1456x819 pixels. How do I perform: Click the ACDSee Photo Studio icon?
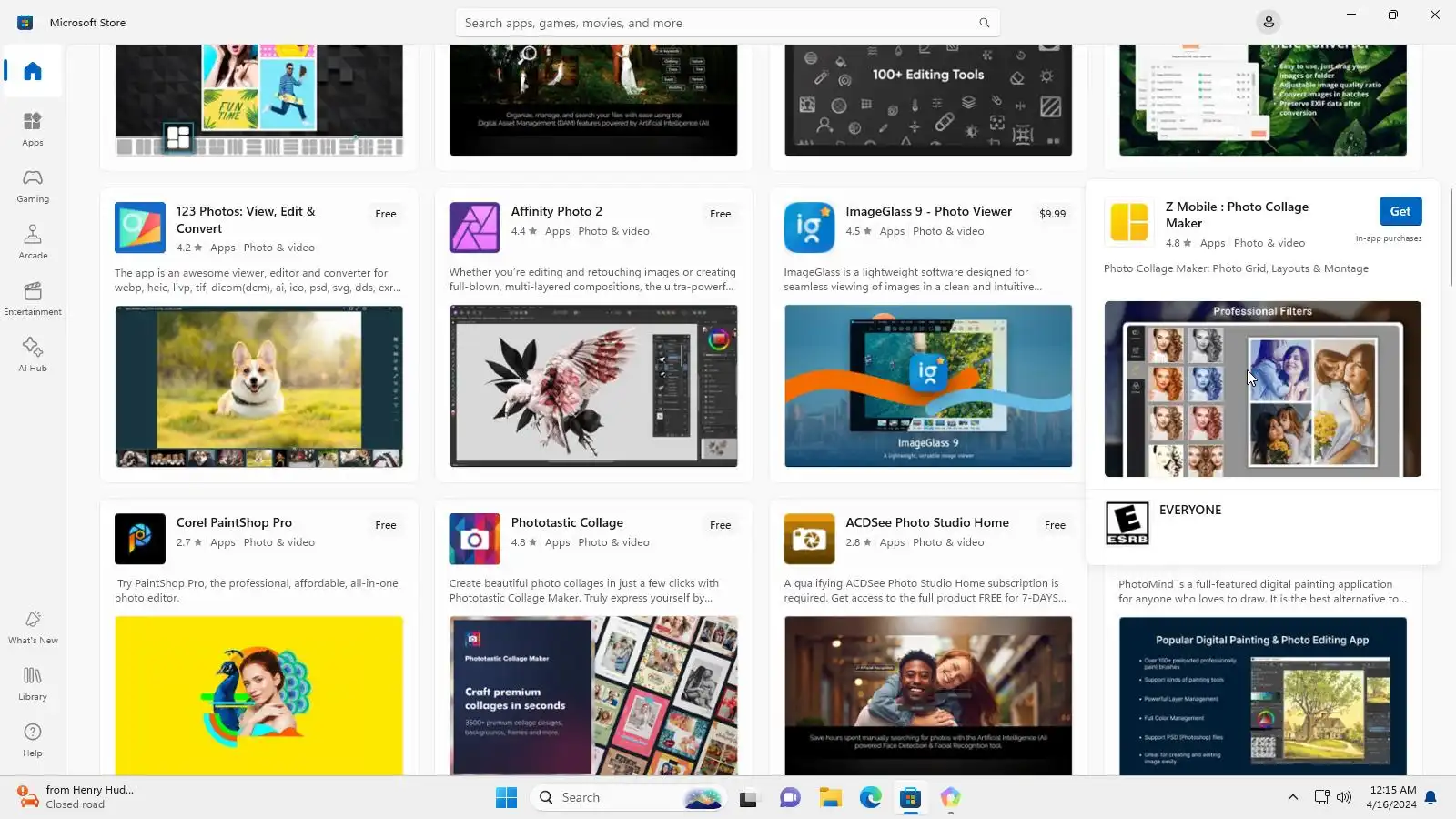click(x=810, y=539)
